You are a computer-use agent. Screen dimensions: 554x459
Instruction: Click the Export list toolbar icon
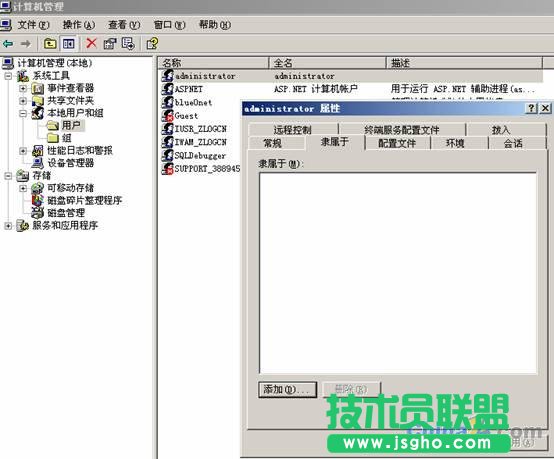(x=128, y=44)
